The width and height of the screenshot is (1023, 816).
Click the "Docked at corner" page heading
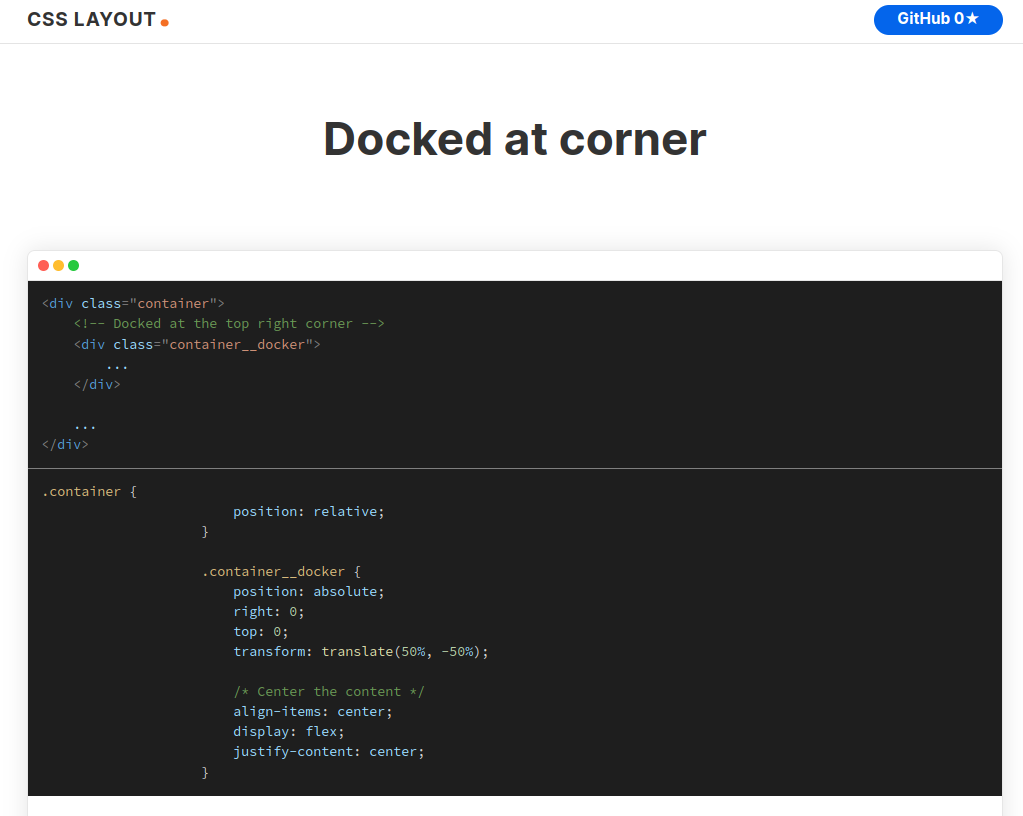coord(515,139)
